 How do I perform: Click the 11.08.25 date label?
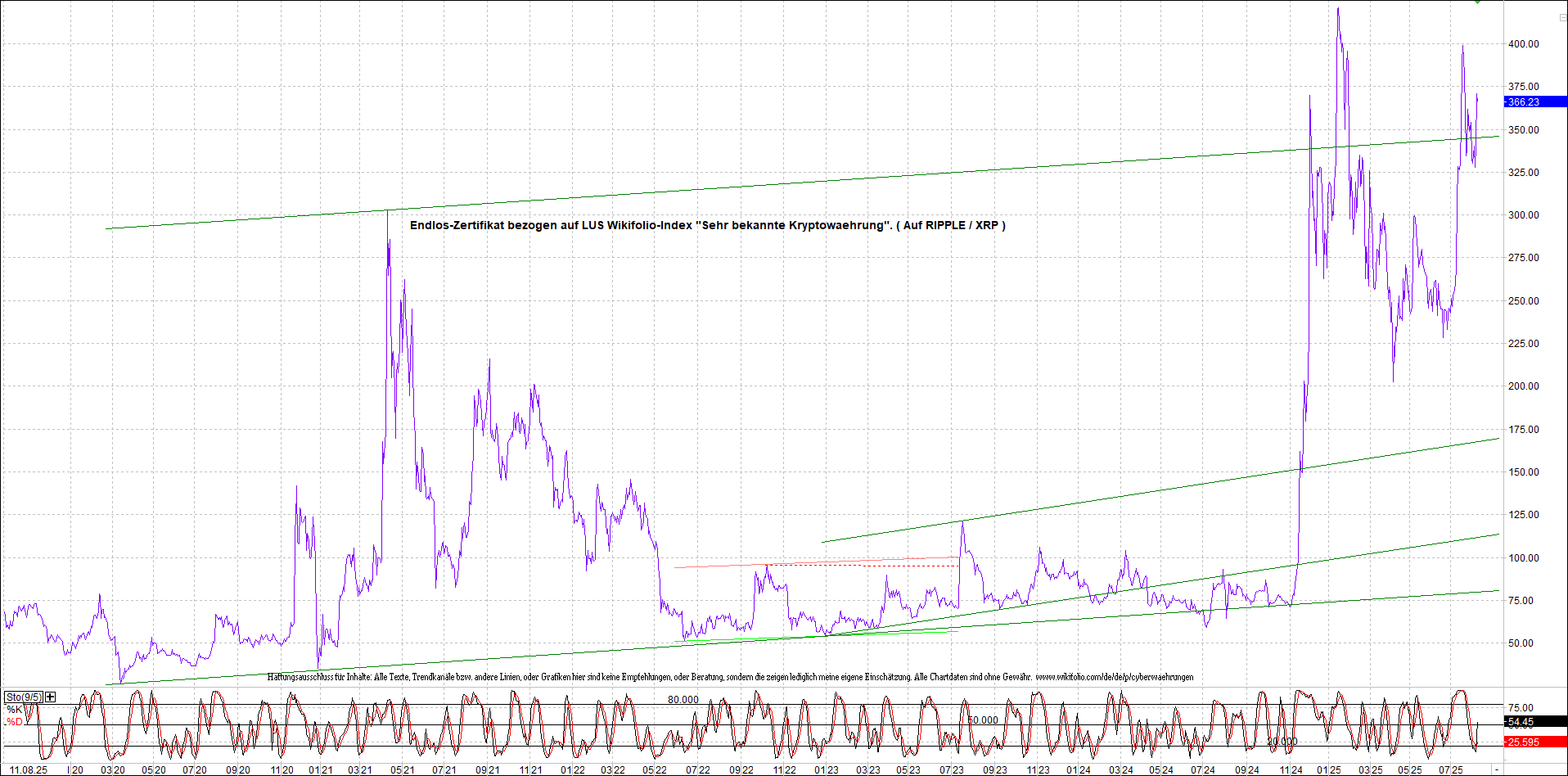(x=28, y=770)
